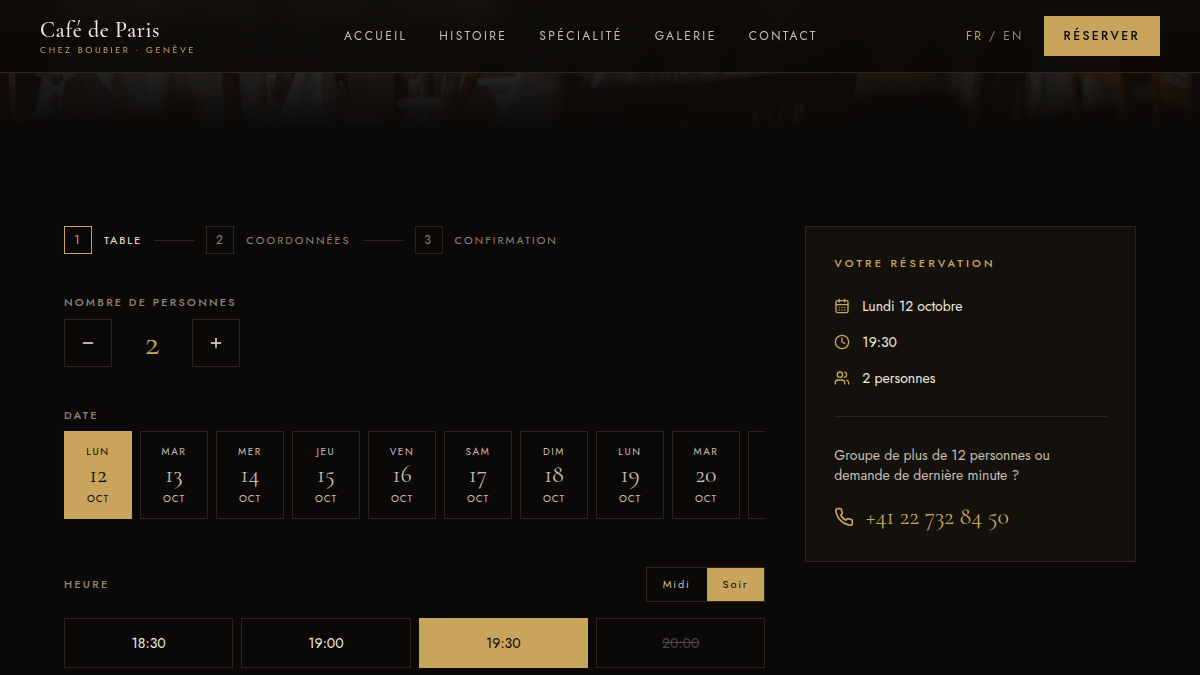Screen dimensions: 1200x675
Task: Click the calendar icon beside Lundi 12 octobre
Action: pos(842,306)
